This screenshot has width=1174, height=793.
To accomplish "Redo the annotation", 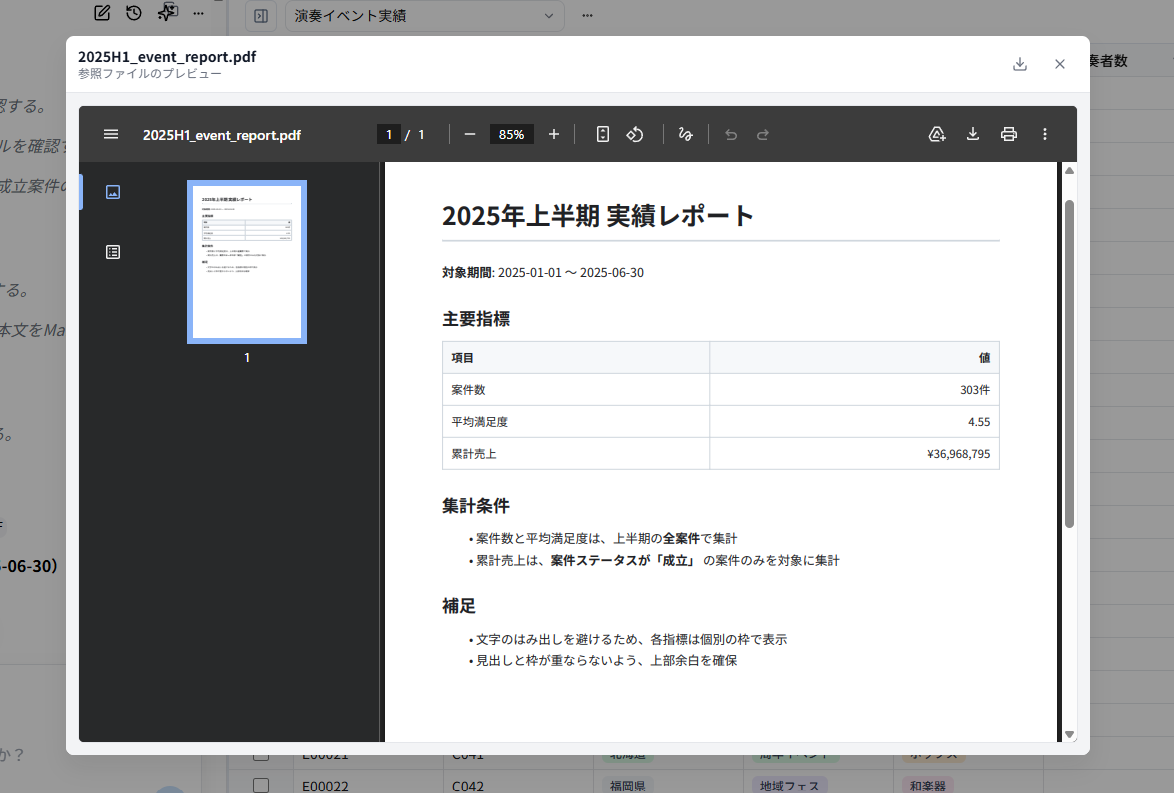I will point(762,135).
